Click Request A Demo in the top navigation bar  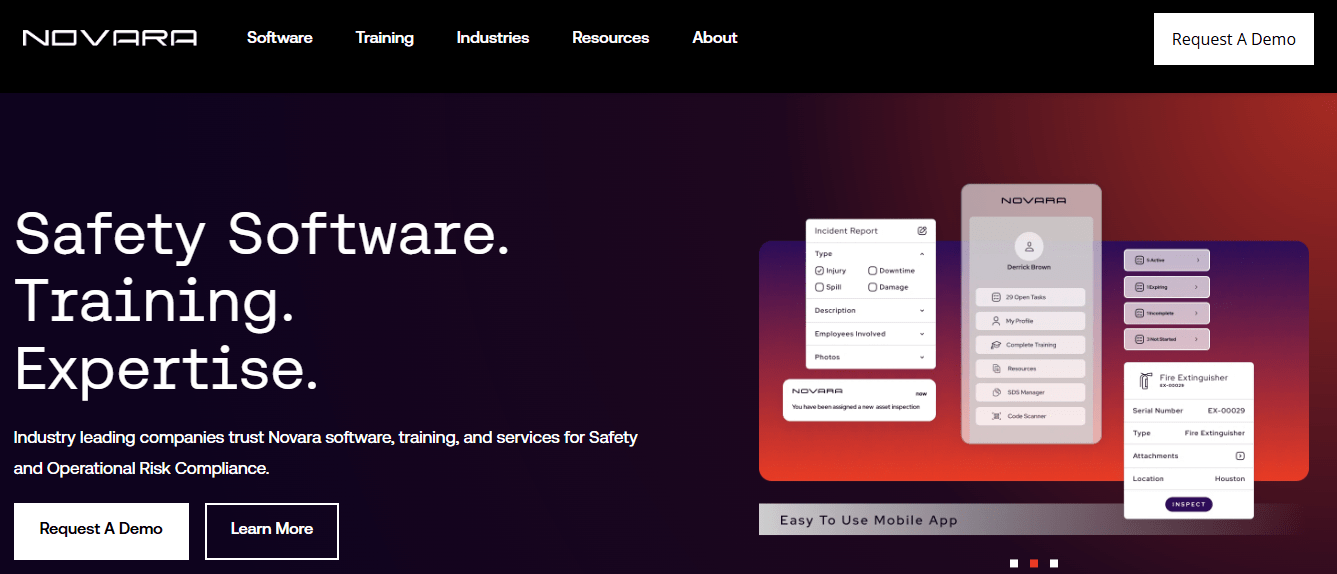1234,39
